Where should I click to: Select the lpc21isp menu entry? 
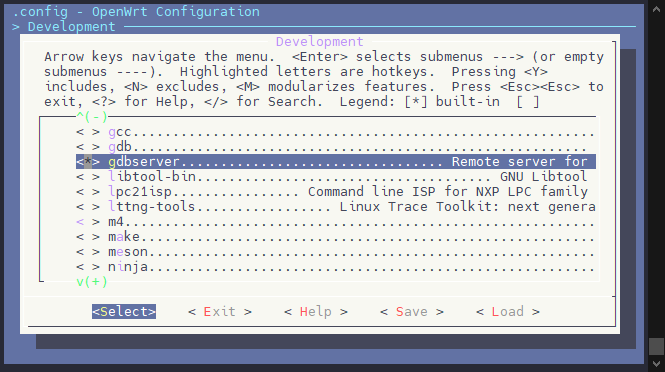coord(336,192)
